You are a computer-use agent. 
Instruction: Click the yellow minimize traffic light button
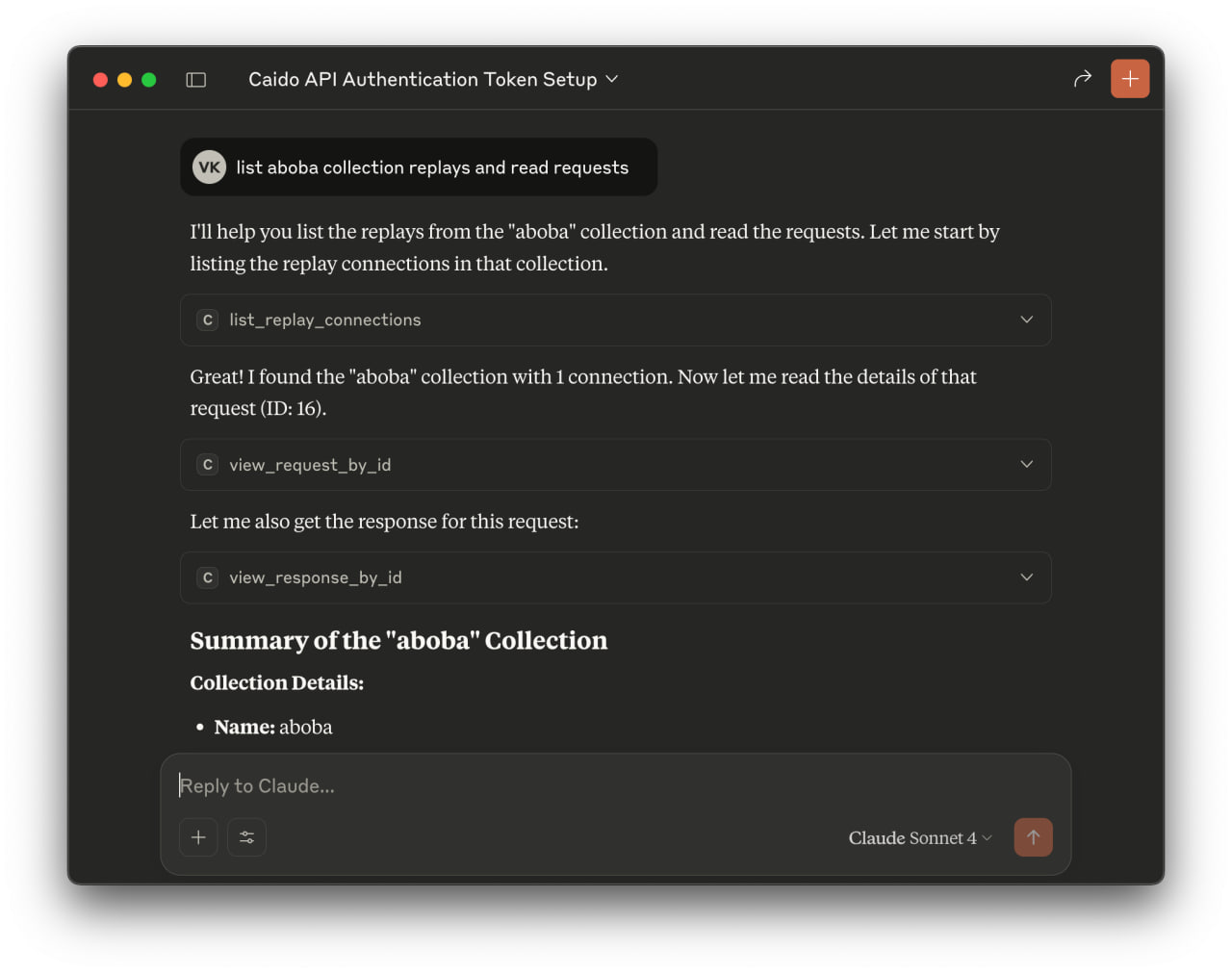point(124,79)
